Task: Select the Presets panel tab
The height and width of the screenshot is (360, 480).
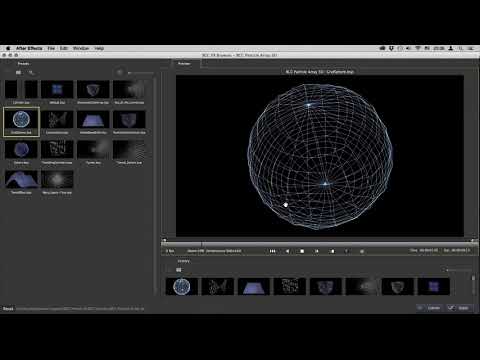Action: [23, 64]
